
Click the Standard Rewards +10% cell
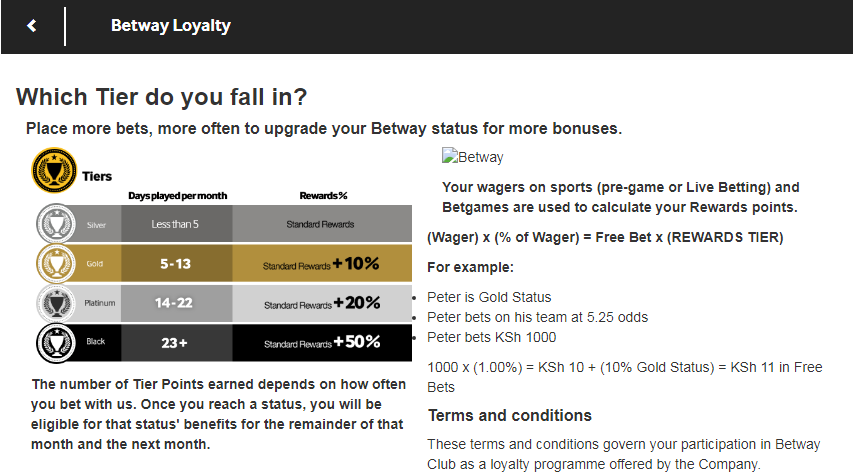click(322, 263)
